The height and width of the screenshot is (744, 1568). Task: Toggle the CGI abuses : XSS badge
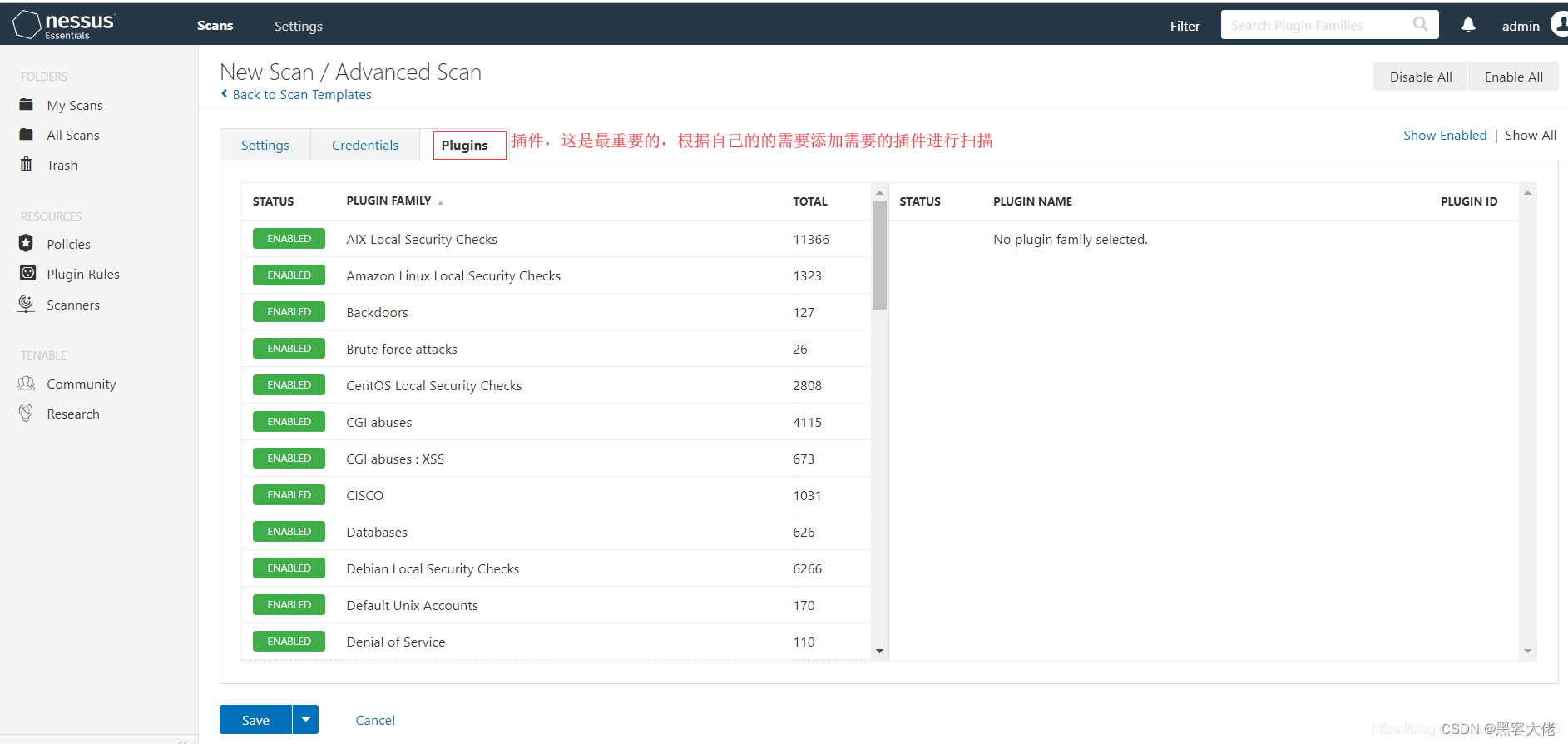[289, 459]
